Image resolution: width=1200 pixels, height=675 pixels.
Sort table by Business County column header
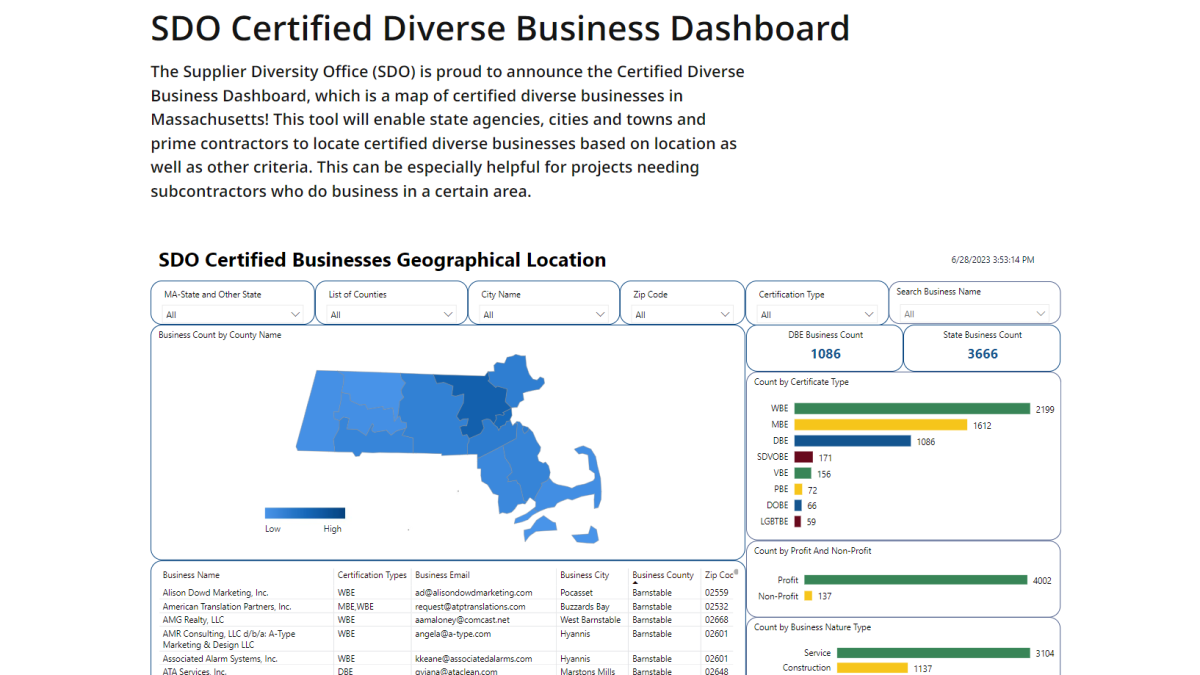[x=663, y=575]
